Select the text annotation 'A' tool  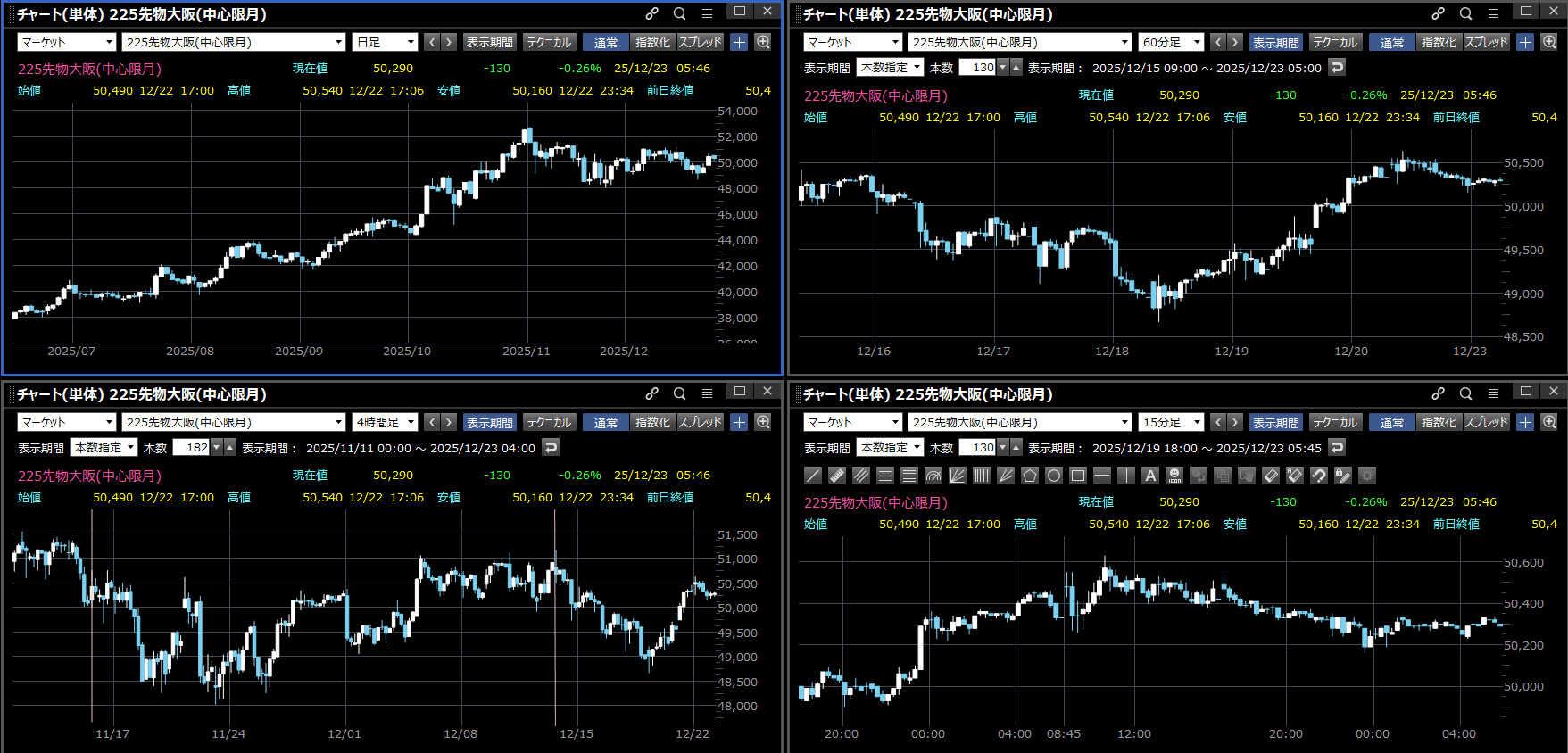[x=1150, y=476]
